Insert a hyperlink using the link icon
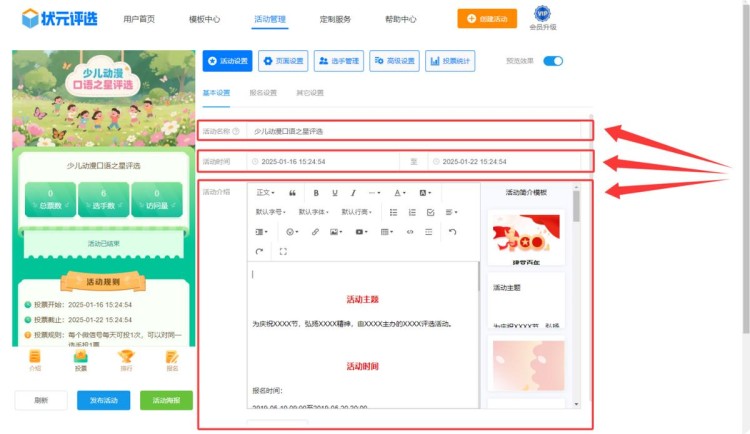The height and width of the screenshot is (434, 750). (x=315, y=232)
